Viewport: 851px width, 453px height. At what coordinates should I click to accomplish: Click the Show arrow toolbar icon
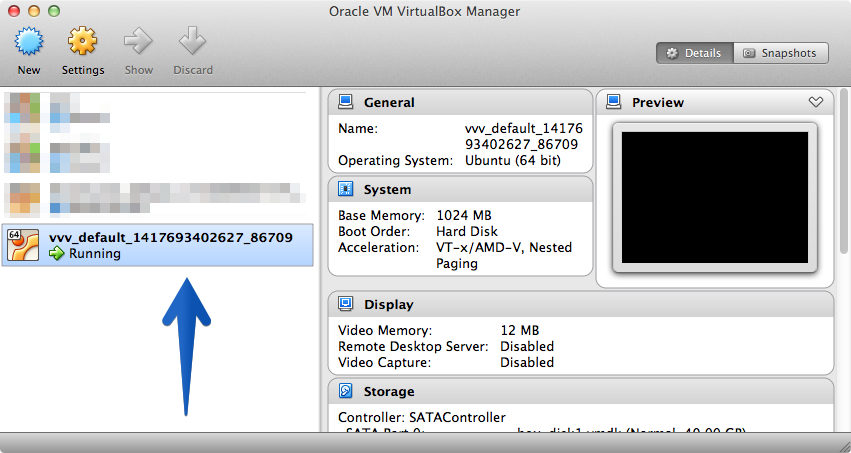point(138,42)
